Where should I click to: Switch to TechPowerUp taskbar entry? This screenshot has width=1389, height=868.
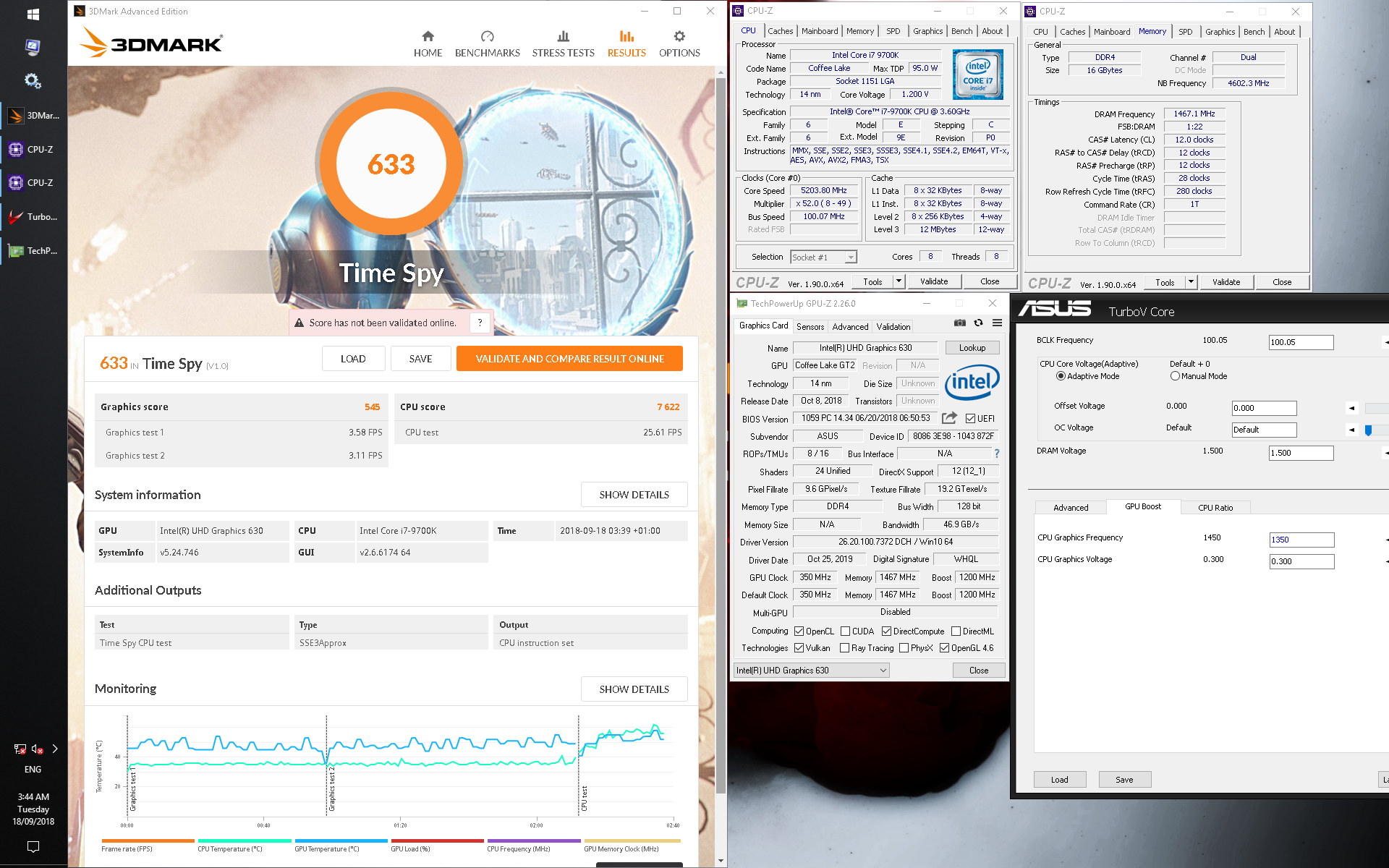coord(34,250)
